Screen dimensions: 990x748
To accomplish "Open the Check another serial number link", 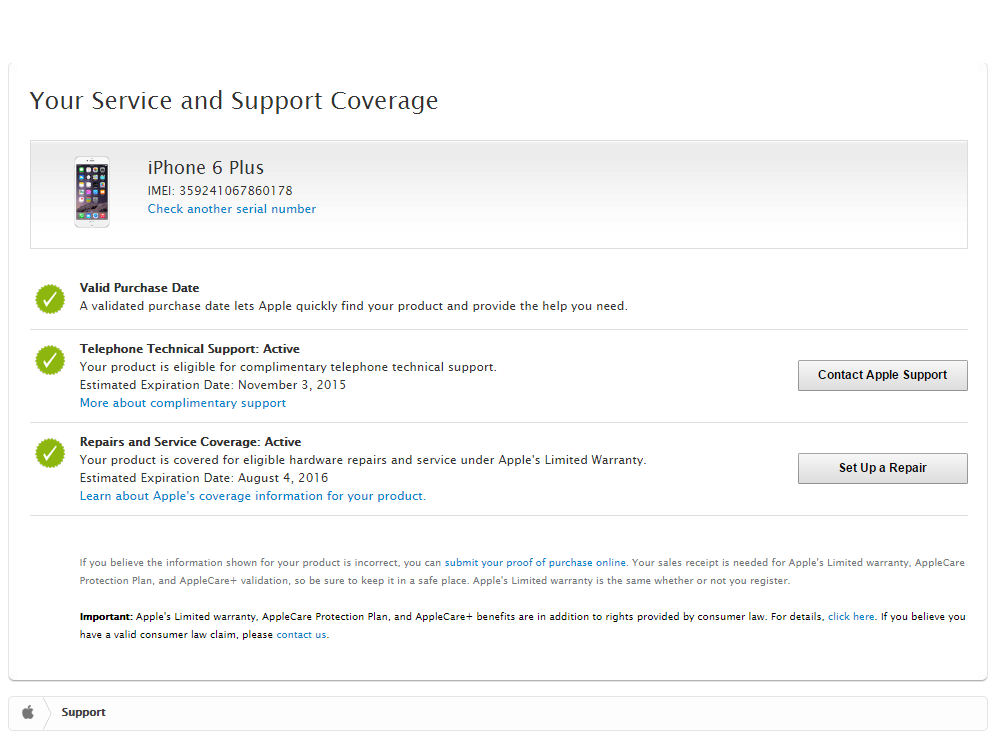I will click(x=231, y=209).
